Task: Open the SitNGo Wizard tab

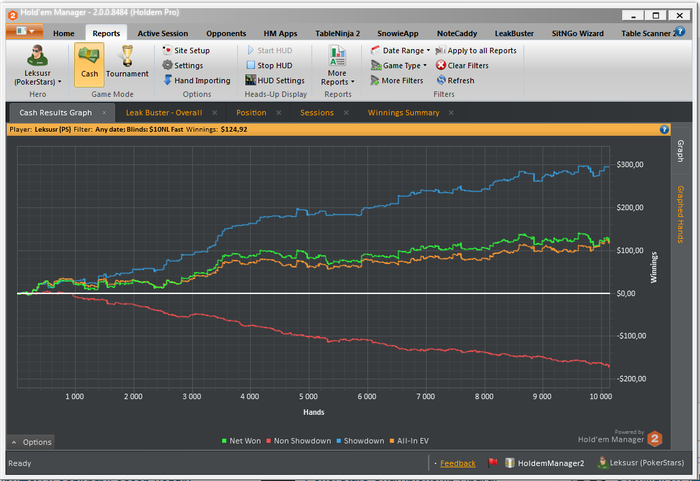Action: click(x=577, y=33)
